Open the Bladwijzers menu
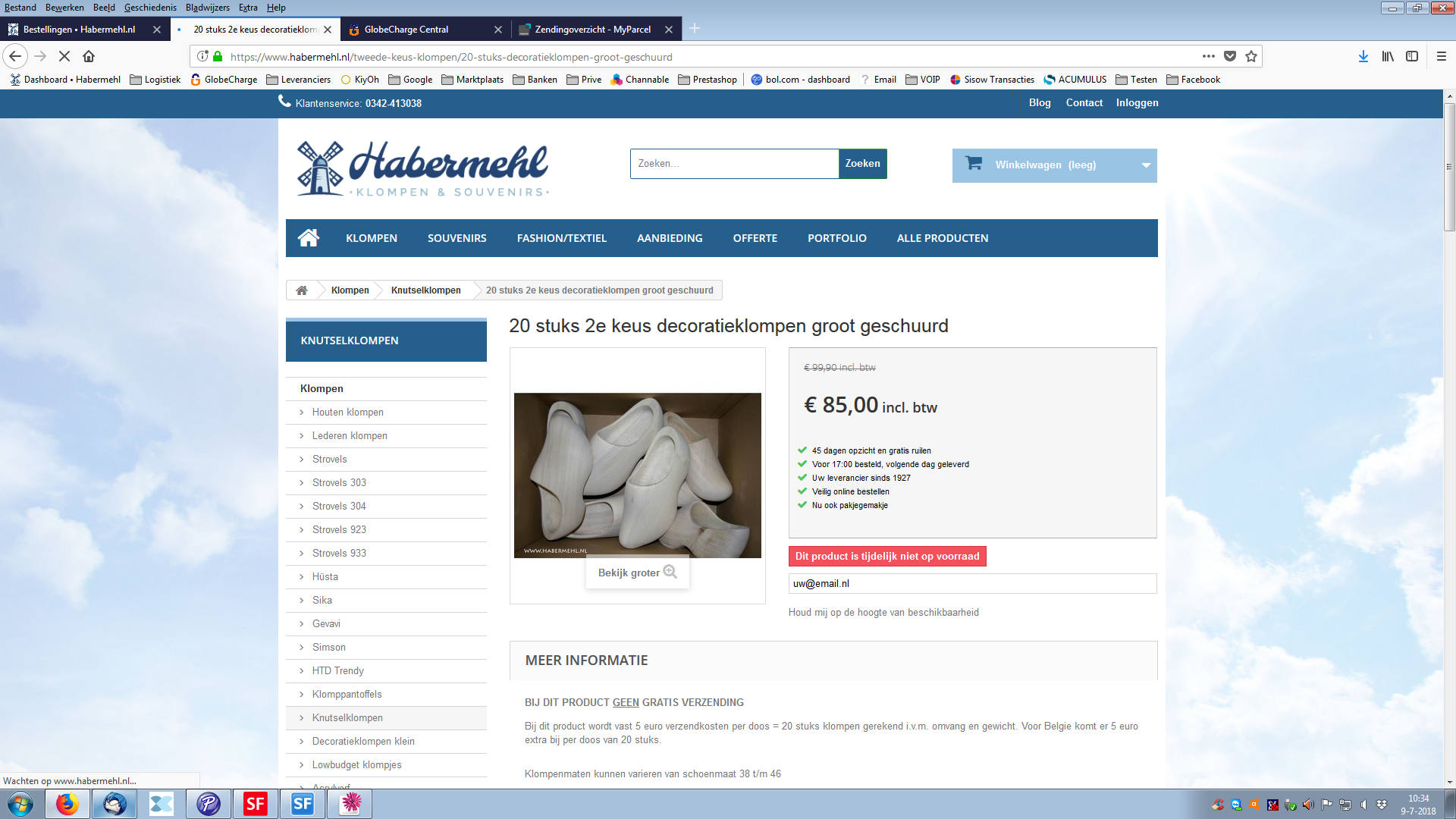The image size is (1456, 819). point(207,8)
